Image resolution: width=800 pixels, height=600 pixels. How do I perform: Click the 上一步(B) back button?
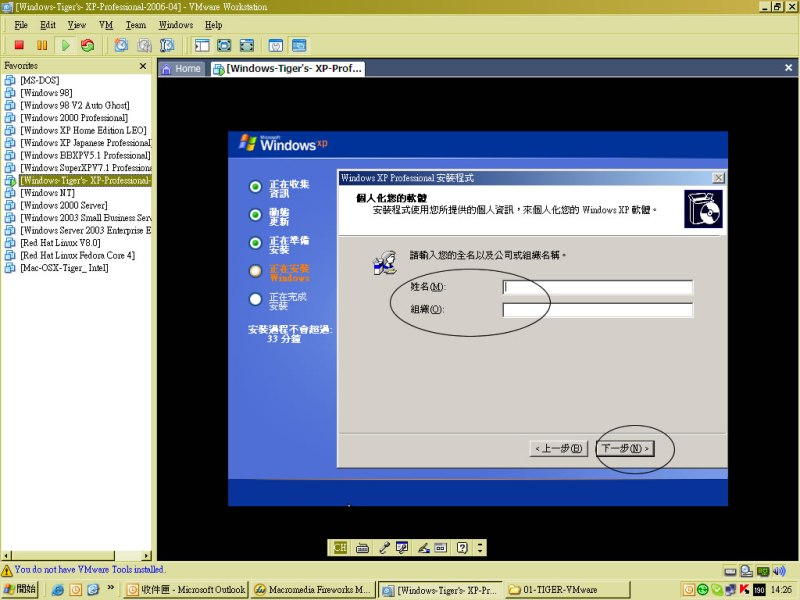(x=559, y=448)
